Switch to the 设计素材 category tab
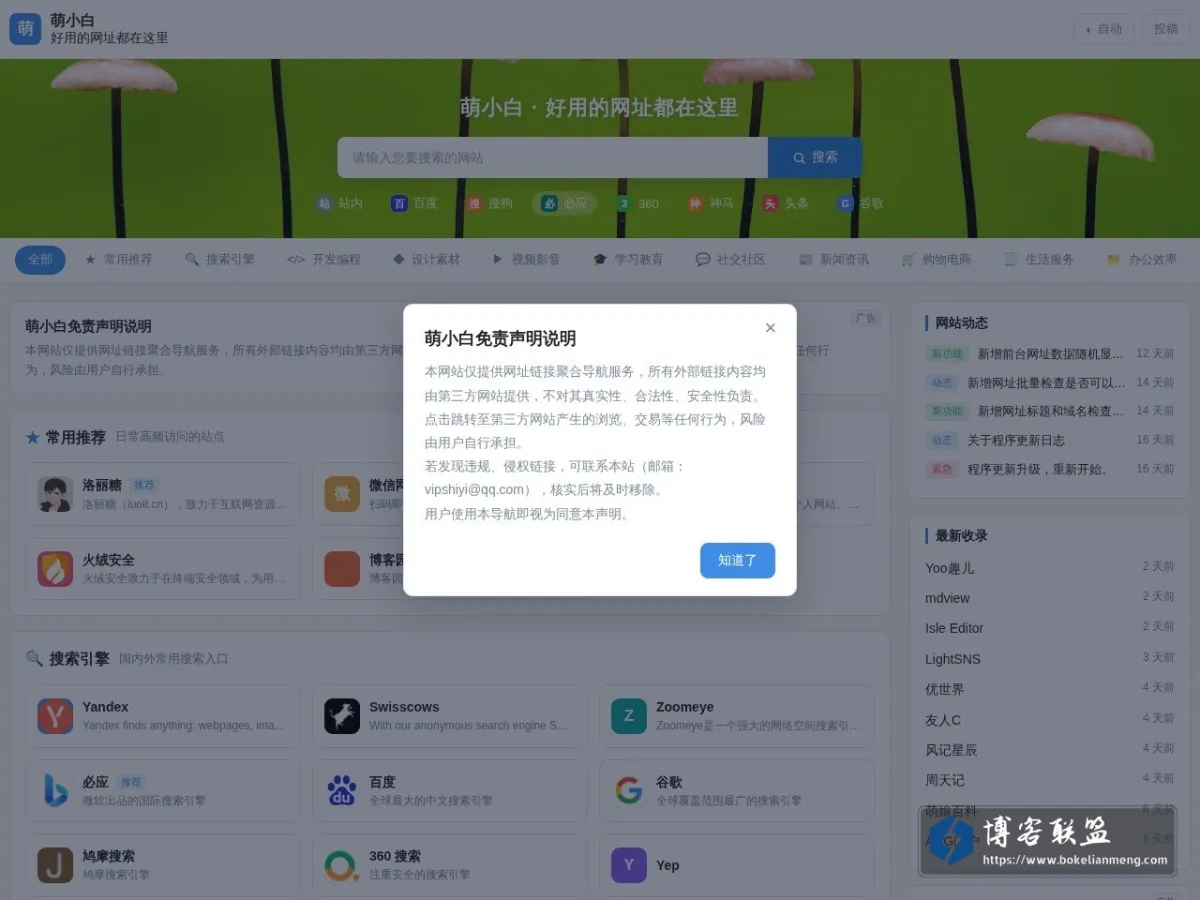This screenshot has width=1200, height=900. [426, 259]
